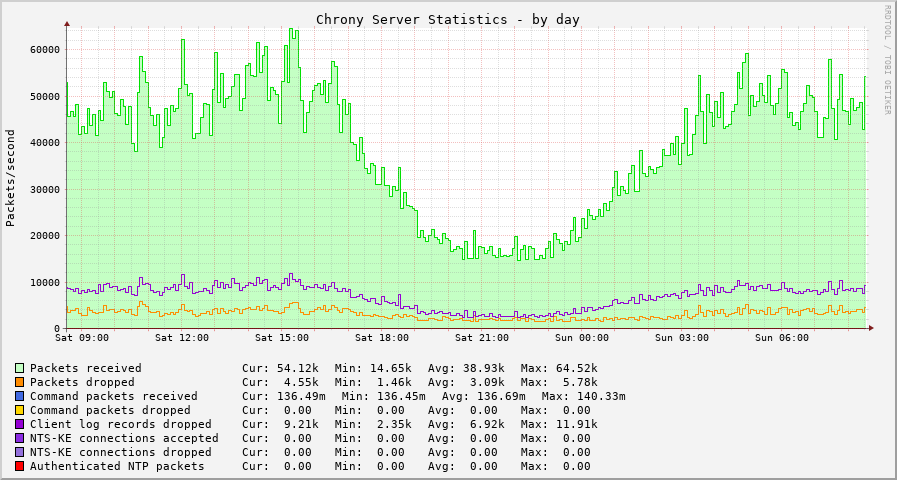Click the Min: 136.45m value

(384, 396)
